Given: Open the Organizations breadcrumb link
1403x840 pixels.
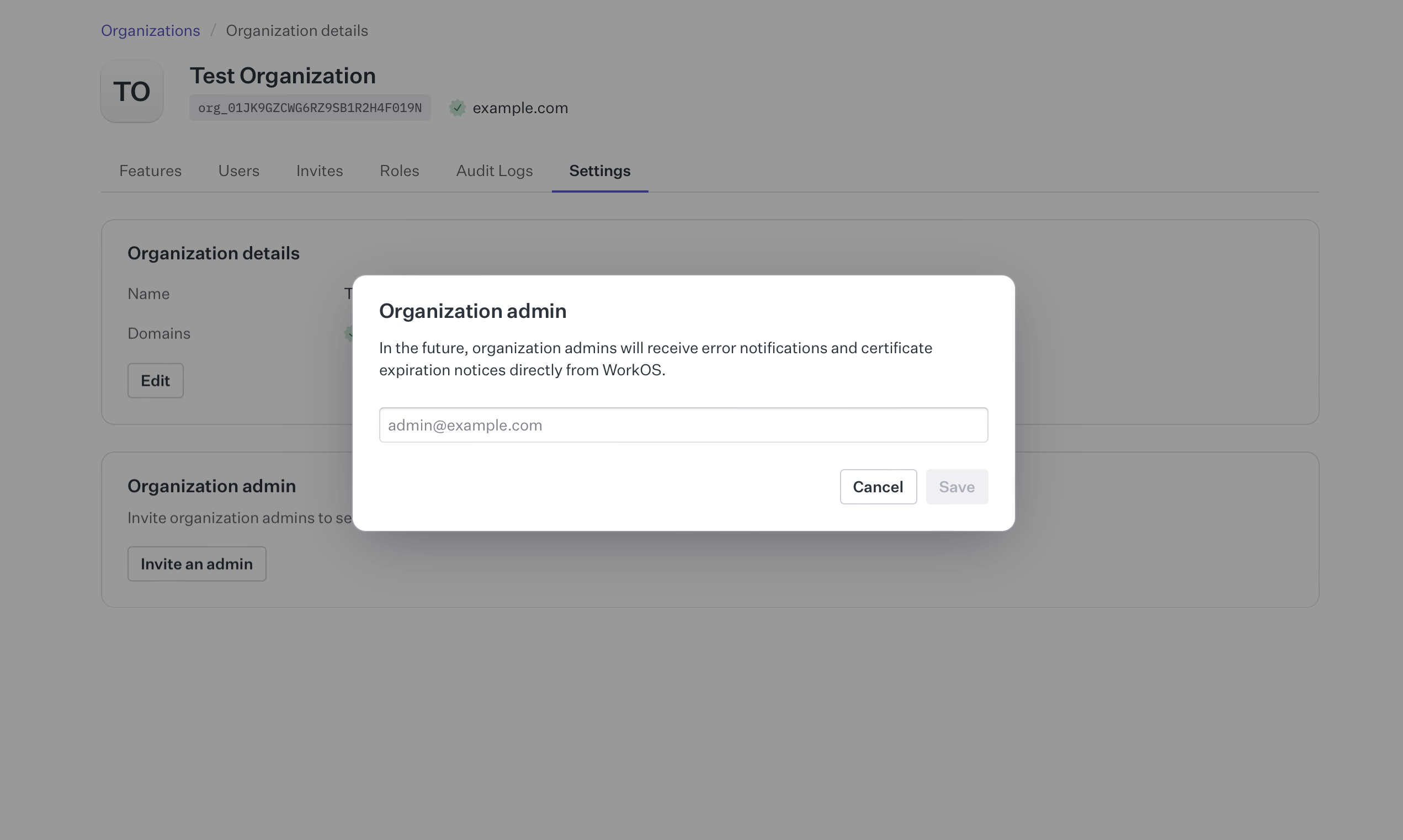Looking at the screenshot, I should (x=150, y=30).
